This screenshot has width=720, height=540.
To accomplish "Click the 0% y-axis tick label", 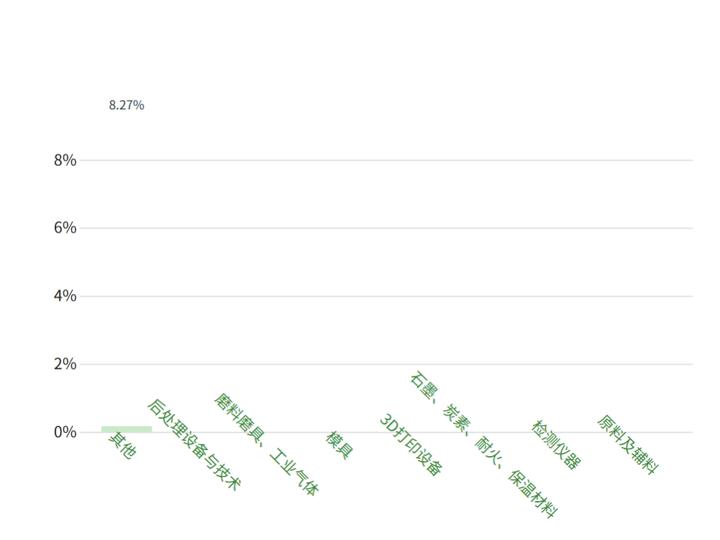I will coord(65,432).
